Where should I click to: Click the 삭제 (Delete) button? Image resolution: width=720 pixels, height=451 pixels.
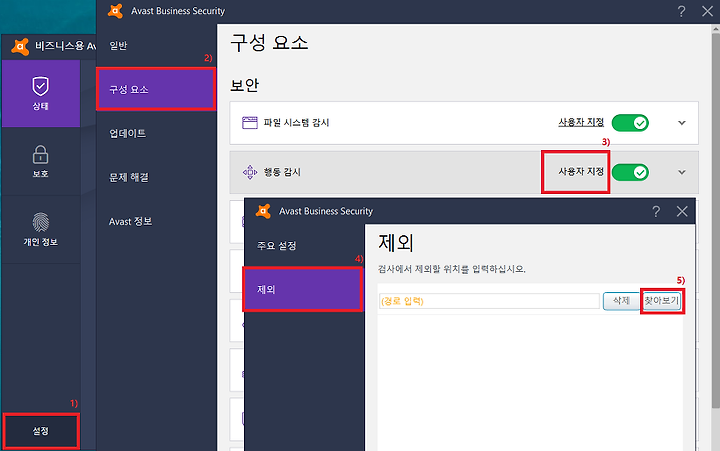click(x=621, y=301)
